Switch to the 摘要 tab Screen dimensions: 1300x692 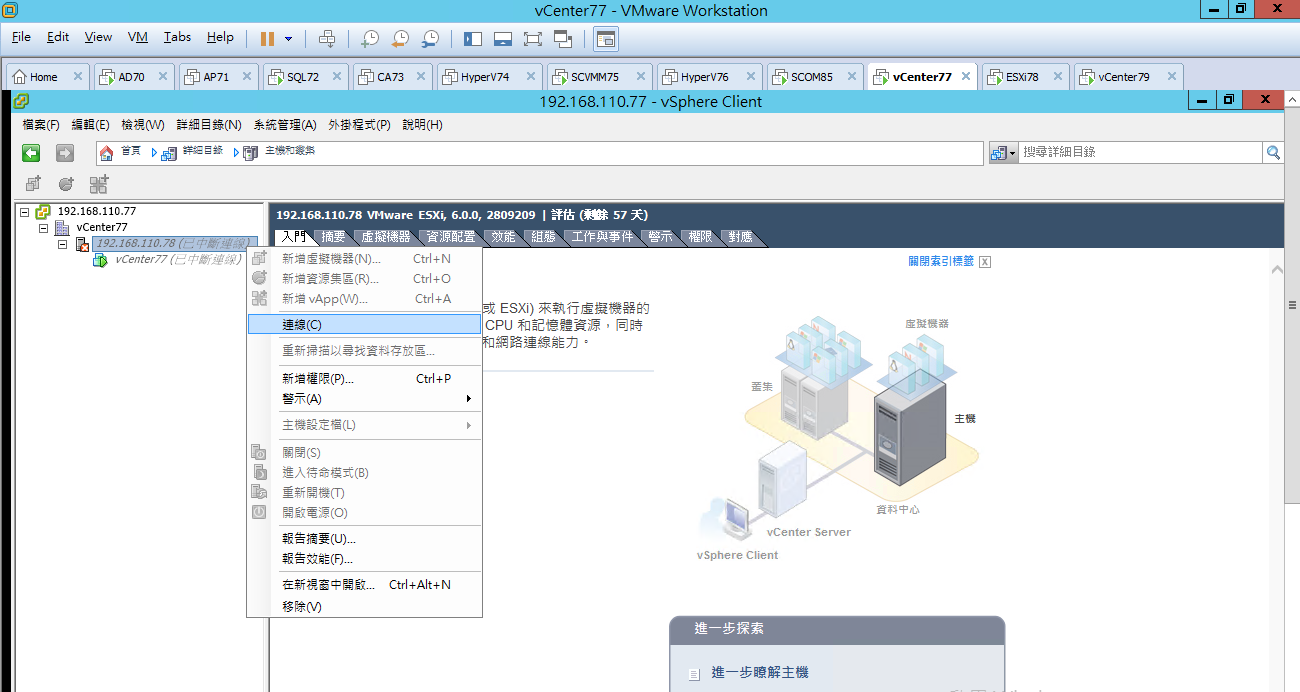coord(332,237)
